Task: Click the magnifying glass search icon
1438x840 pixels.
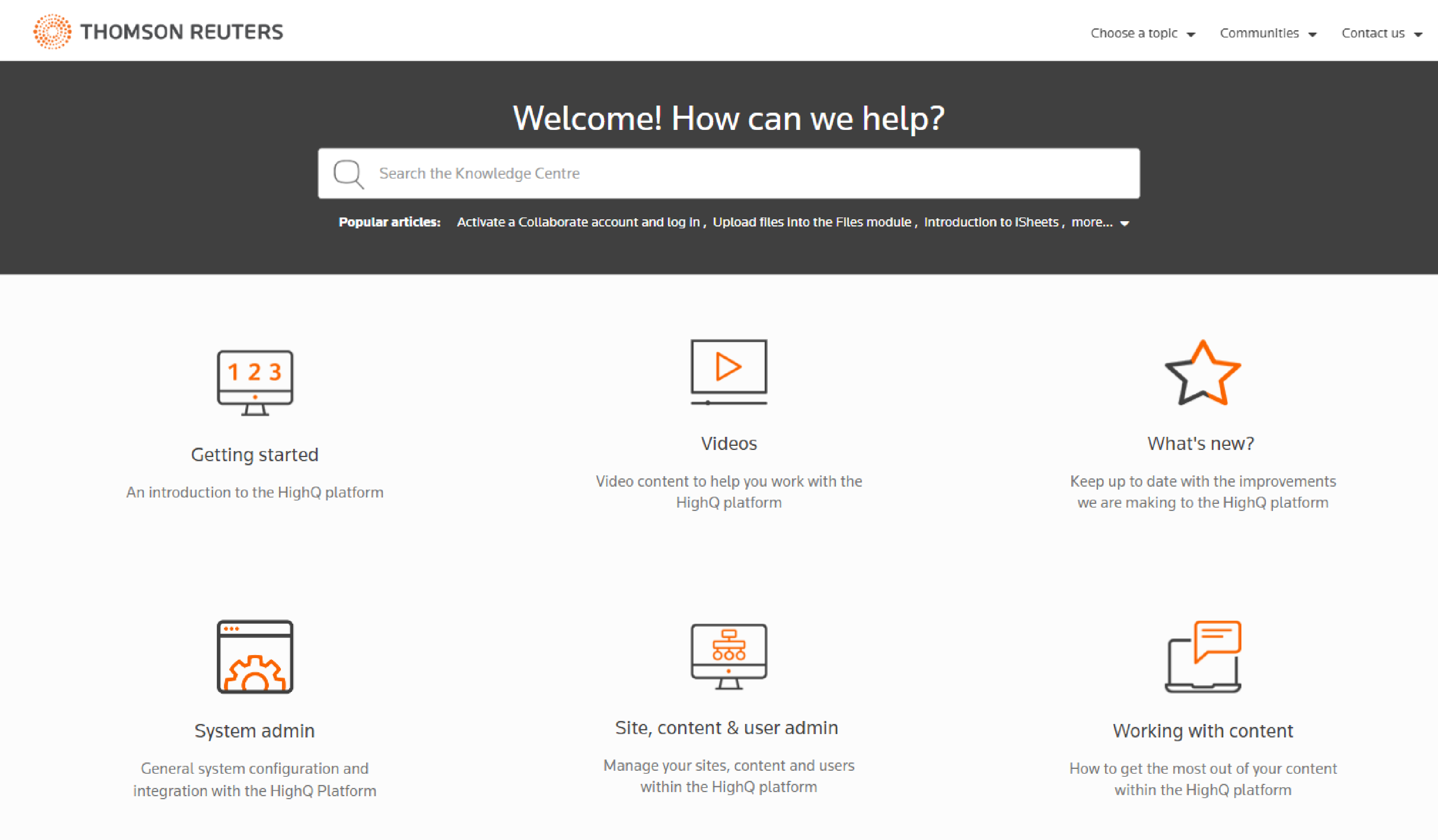Action: coord(349,174)
